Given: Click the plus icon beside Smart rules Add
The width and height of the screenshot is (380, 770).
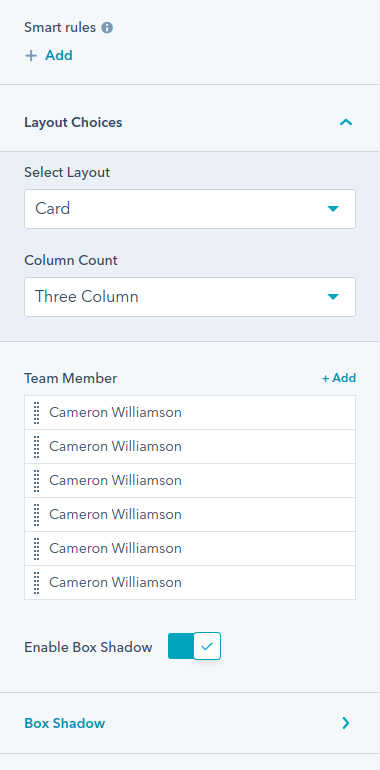Looking at the screenshot, I should click(31, 55).
